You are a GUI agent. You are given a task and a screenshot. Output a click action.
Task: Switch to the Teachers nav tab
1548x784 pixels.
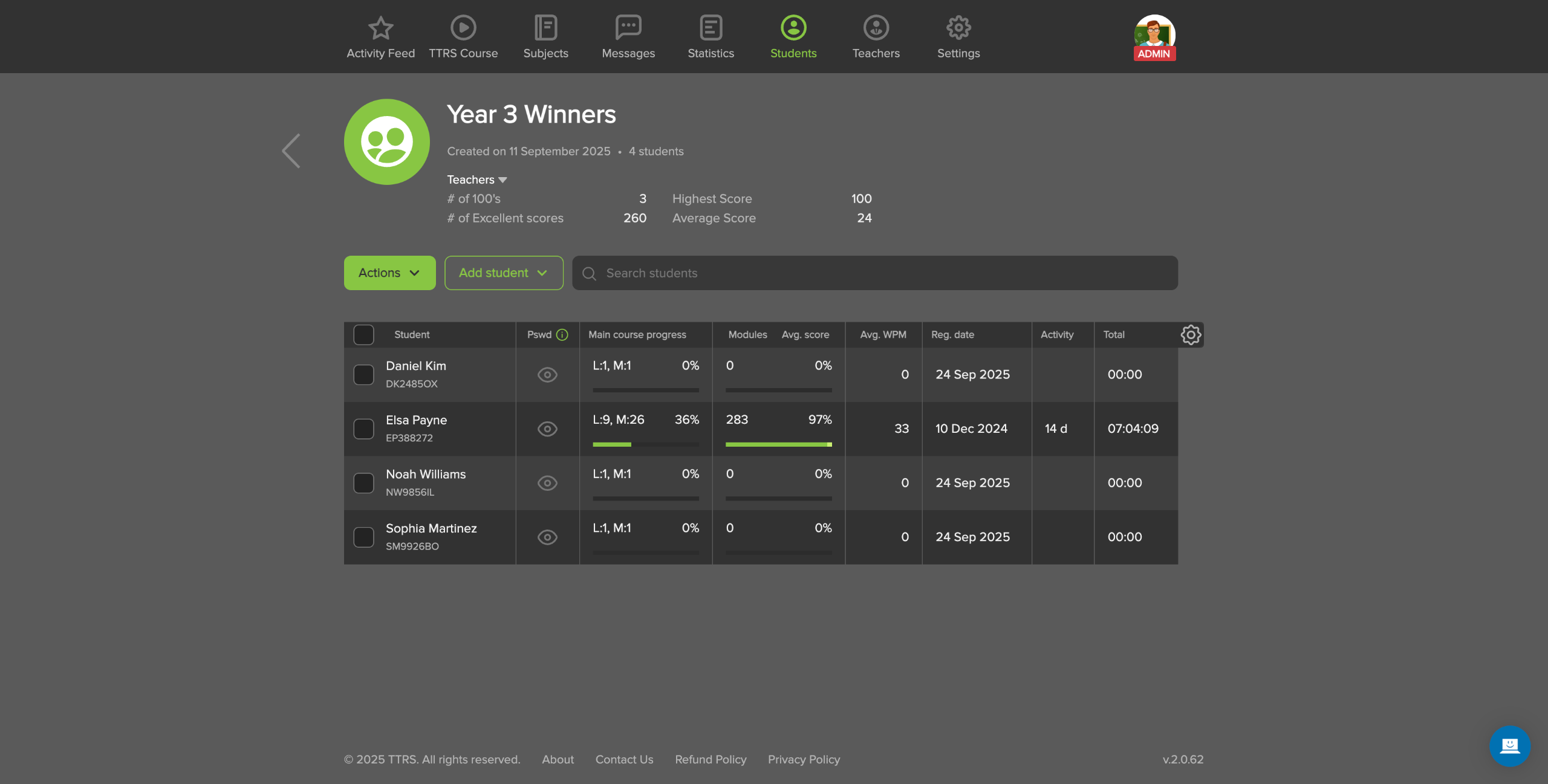point(876,37)
